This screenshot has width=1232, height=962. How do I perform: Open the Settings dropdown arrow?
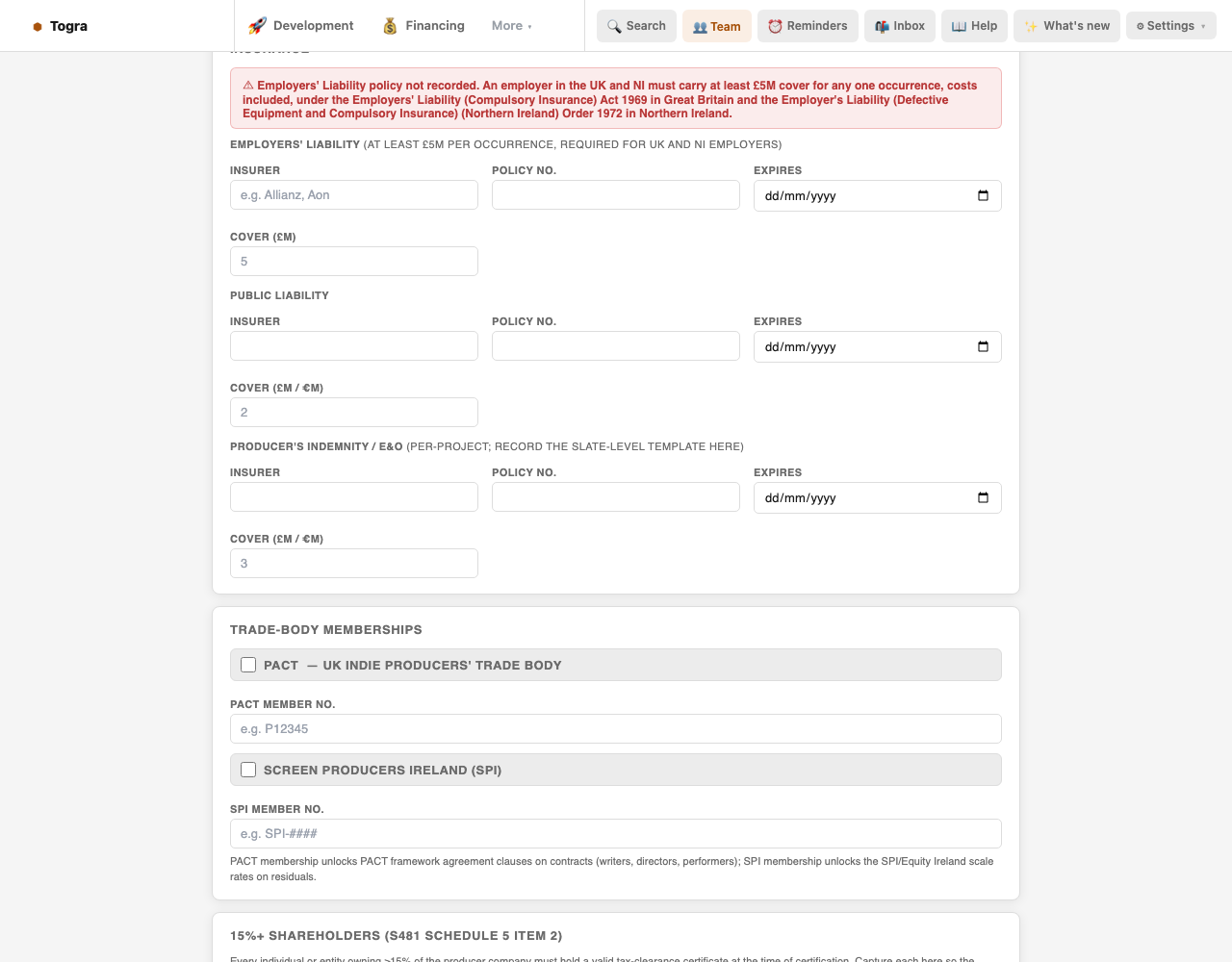1203,27
